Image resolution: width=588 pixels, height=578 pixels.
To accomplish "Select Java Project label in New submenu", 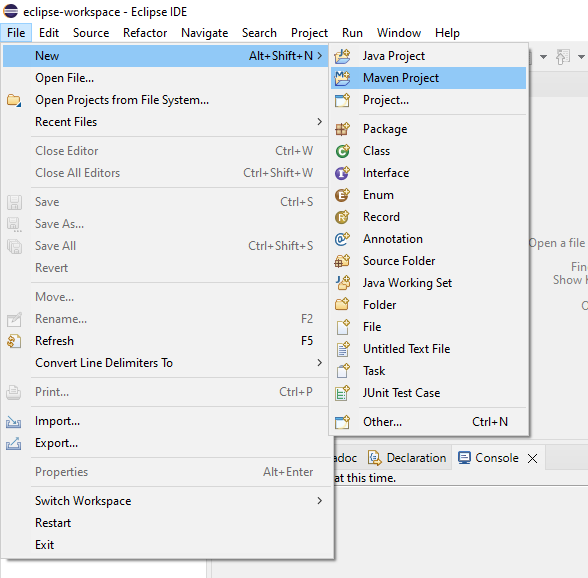I will [394, 56].
